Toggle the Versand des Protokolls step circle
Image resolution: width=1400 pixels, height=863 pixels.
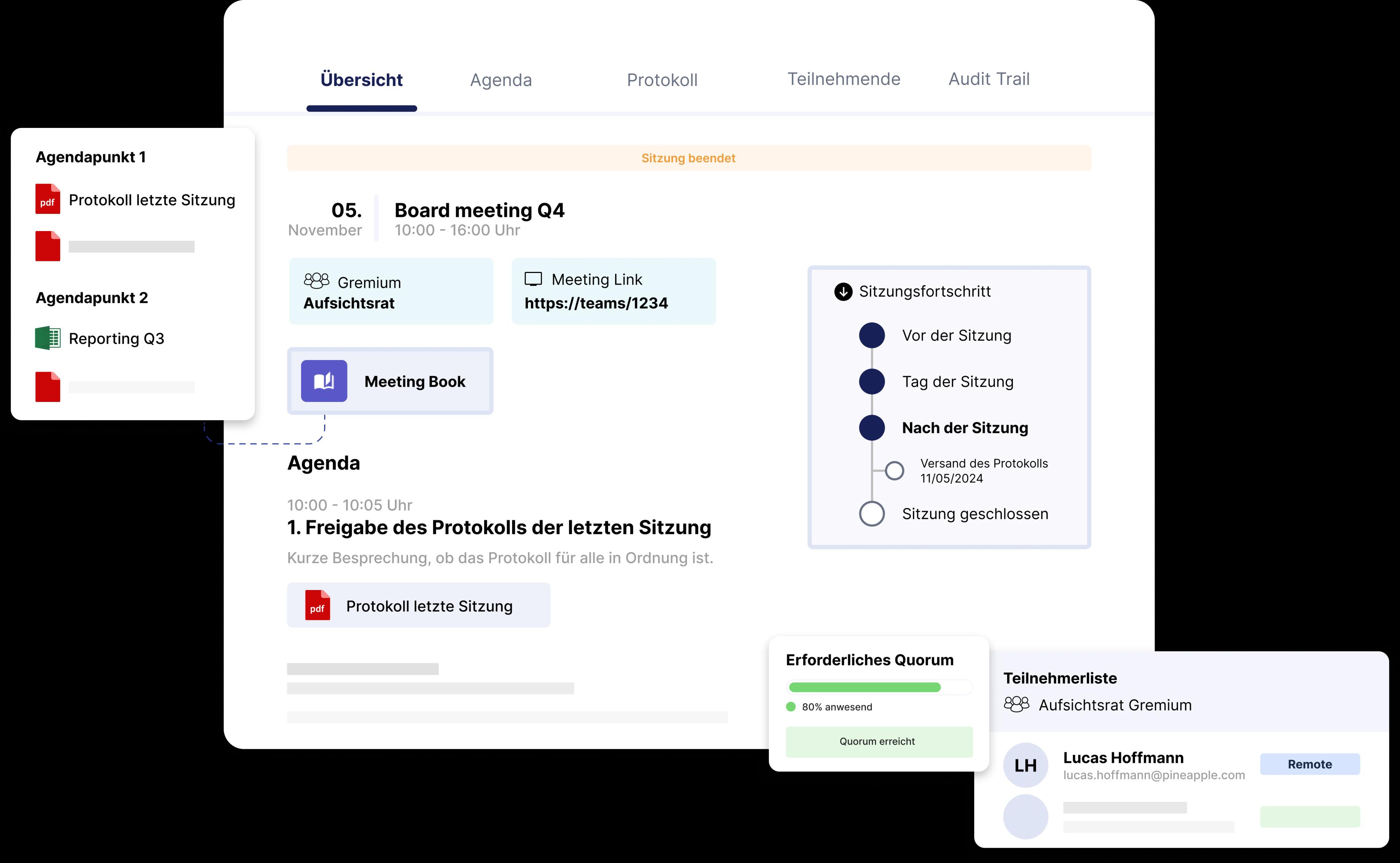[894, 471]
